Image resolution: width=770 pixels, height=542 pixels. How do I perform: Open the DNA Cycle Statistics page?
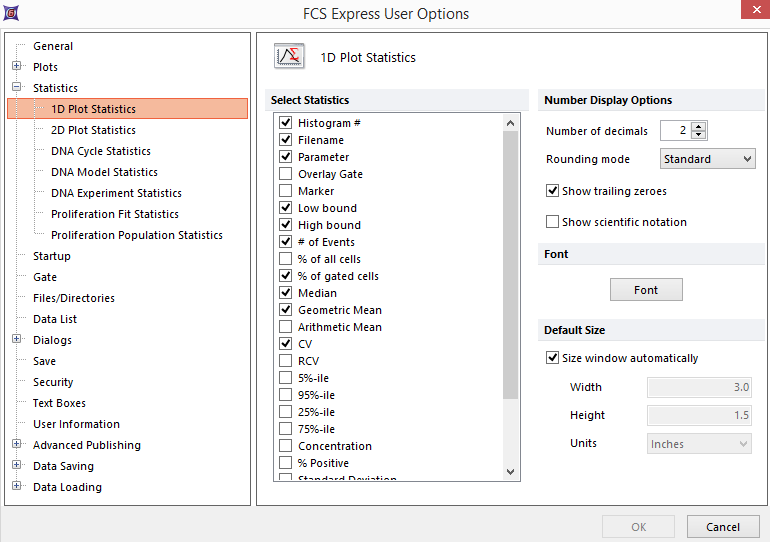101,151
